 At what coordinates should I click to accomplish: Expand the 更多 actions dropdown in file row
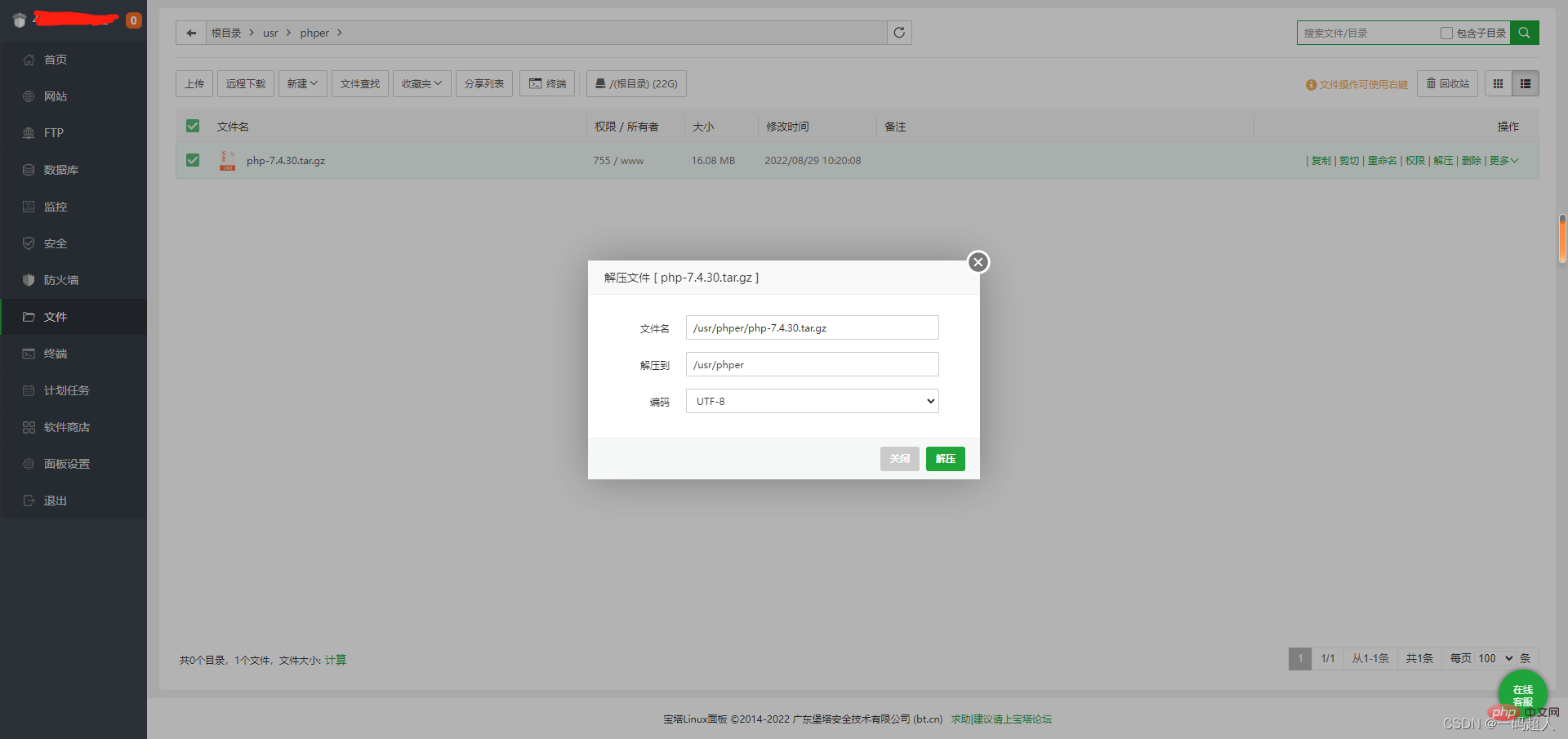[1503, 161]
